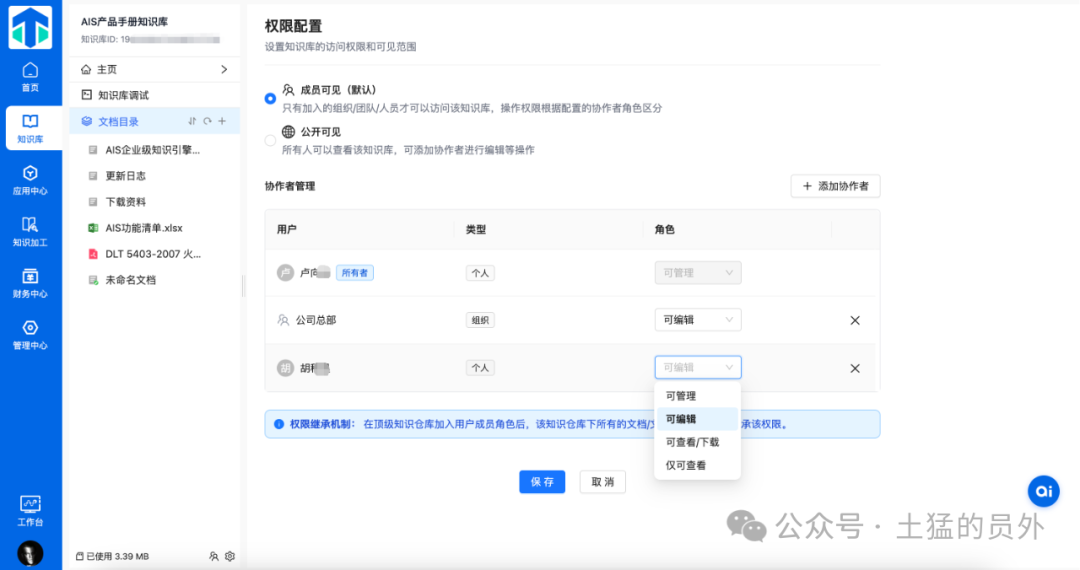Screen dimensions: 1080x570
Task: Click the 取消 button
Action: click(603, 482)
